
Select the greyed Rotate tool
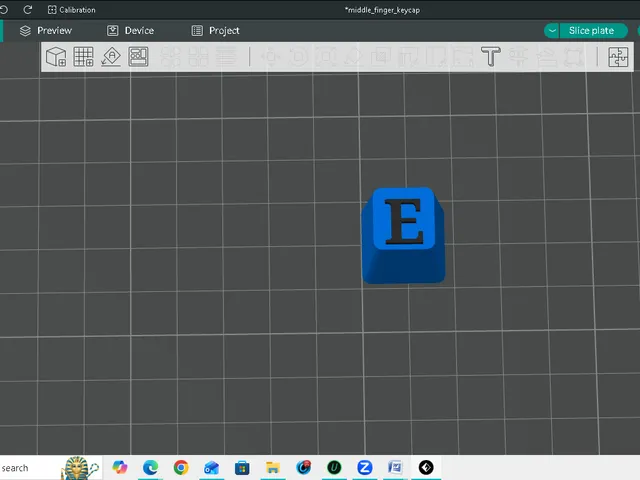(x=298, y=57)
